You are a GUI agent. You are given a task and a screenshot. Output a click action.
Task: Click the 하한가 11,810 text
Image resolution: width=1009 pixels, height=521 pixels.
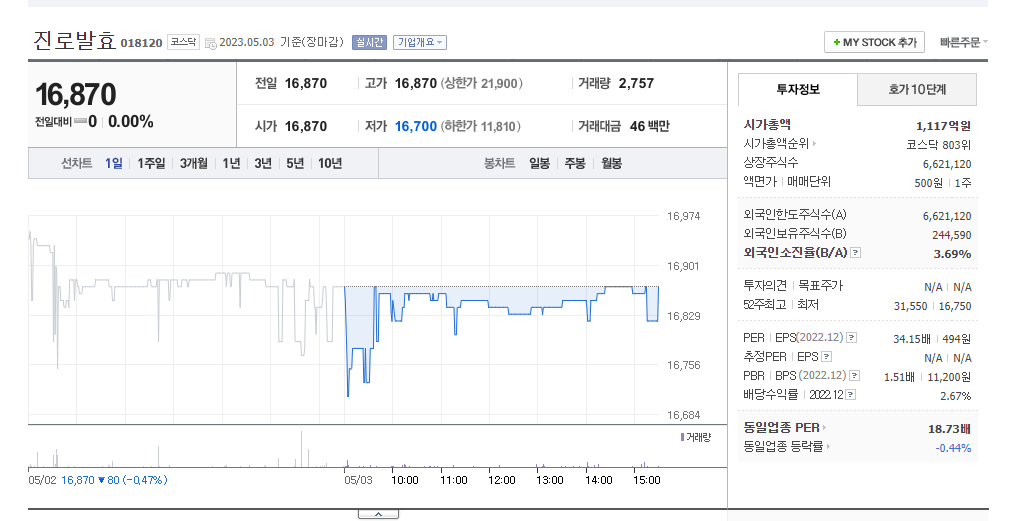tap(481, 126)
